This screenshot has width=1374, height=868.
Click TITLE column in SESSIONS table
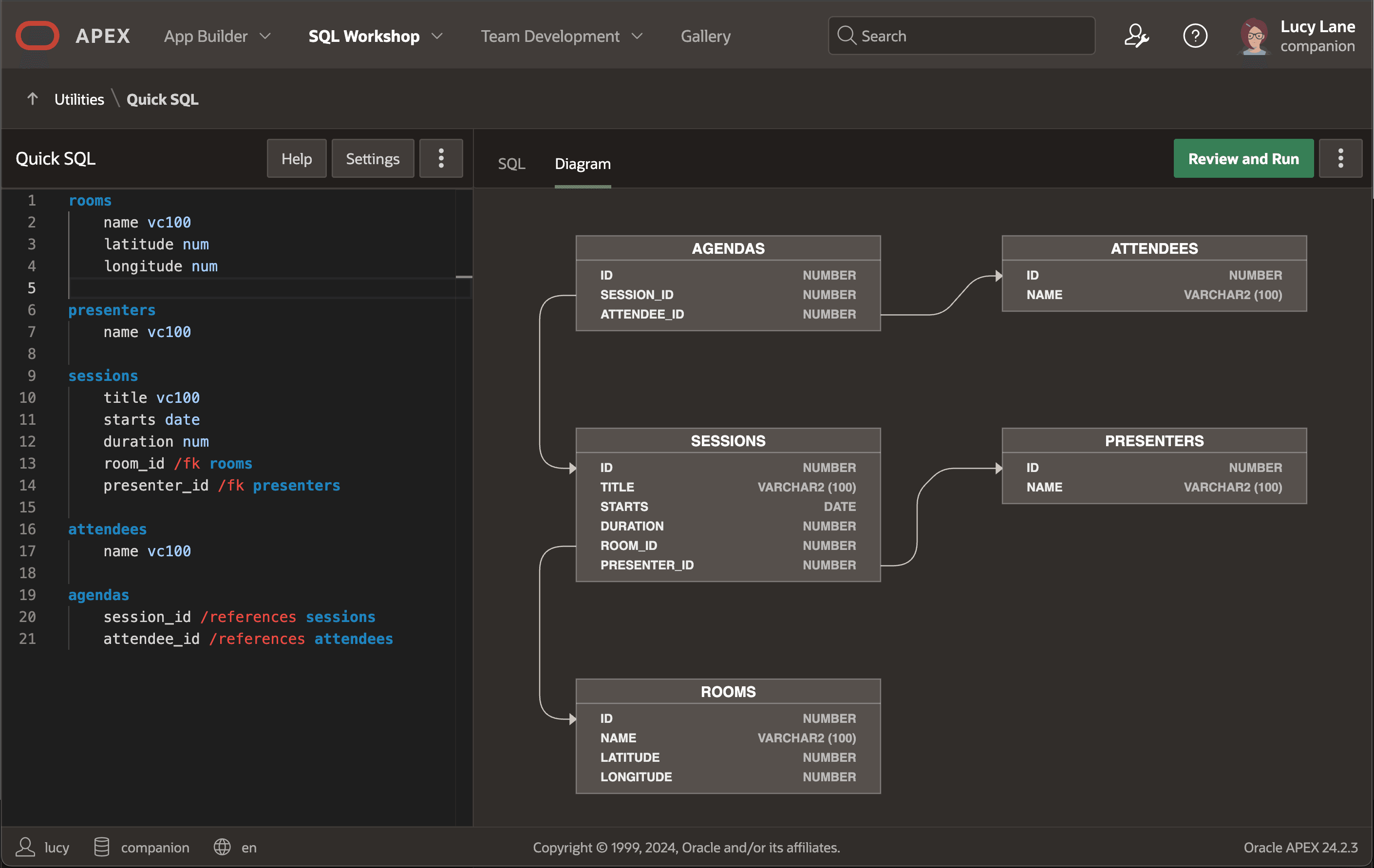tap(728, 487)
